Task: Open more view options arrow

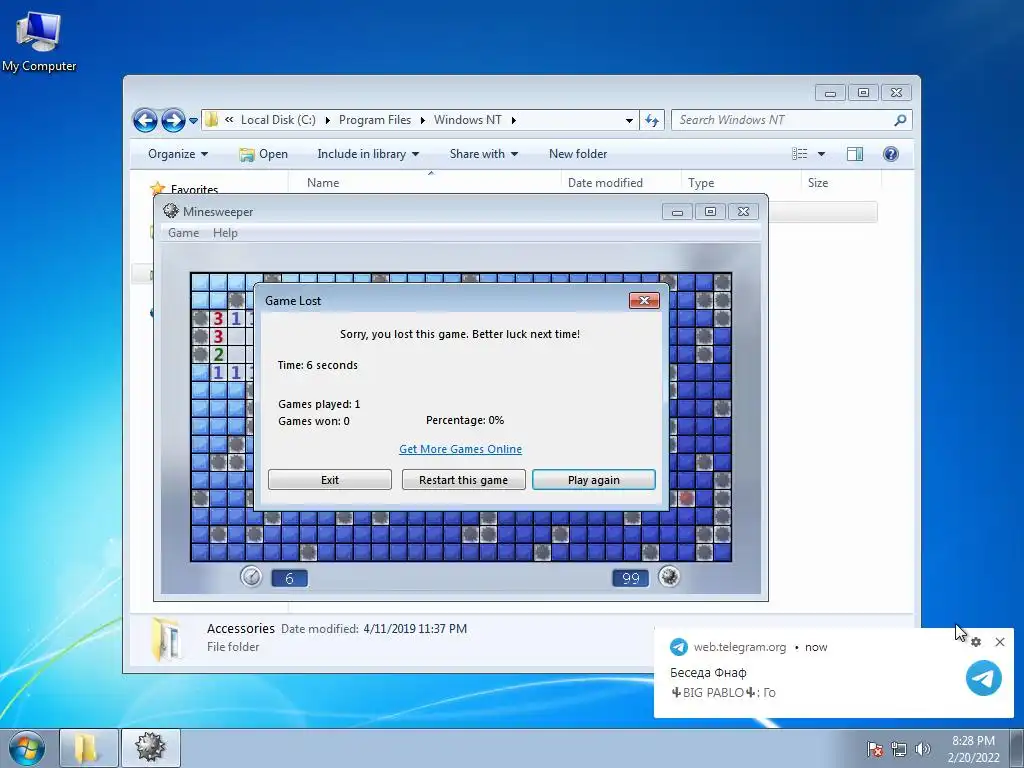Action: click(x=822, y=154)
